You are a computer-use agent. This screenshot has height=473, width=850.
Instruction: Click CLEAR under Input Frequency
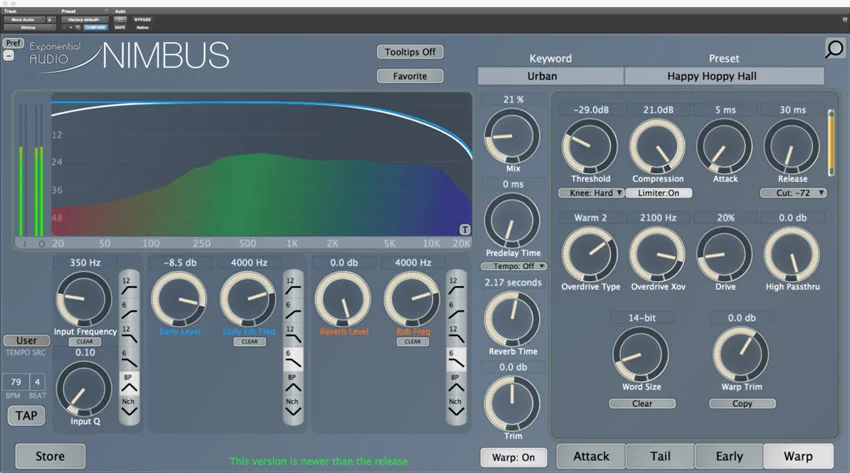pos(85,342)
